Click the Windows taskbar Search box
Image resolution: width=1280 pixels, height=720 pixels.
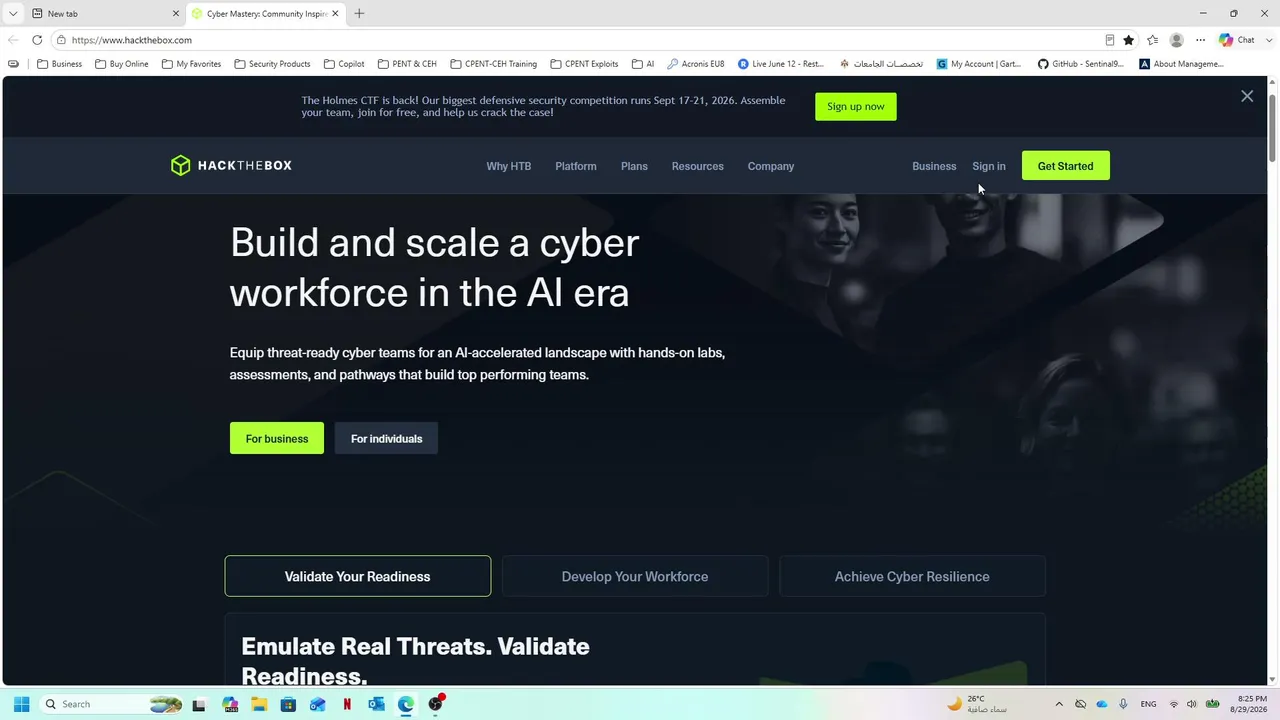112,704
